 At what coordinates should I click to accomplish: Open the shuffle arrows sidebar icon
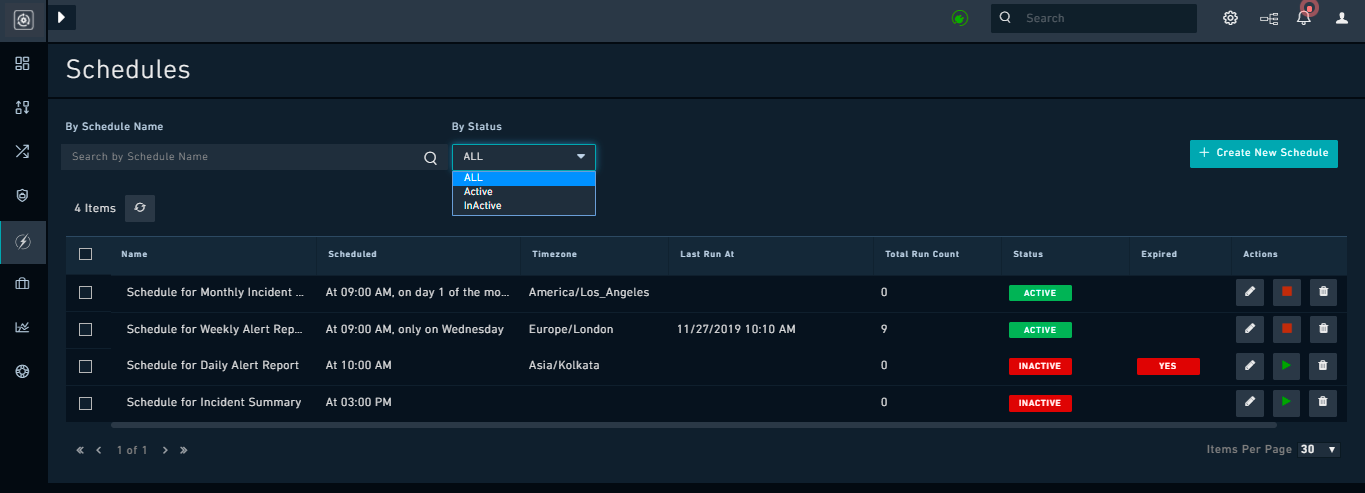click(23, 152)
